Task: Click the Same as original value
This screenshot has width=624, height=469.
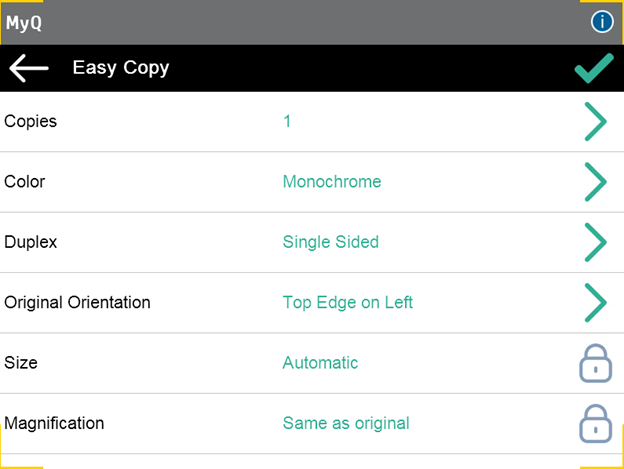Action: tap(345, 423)
